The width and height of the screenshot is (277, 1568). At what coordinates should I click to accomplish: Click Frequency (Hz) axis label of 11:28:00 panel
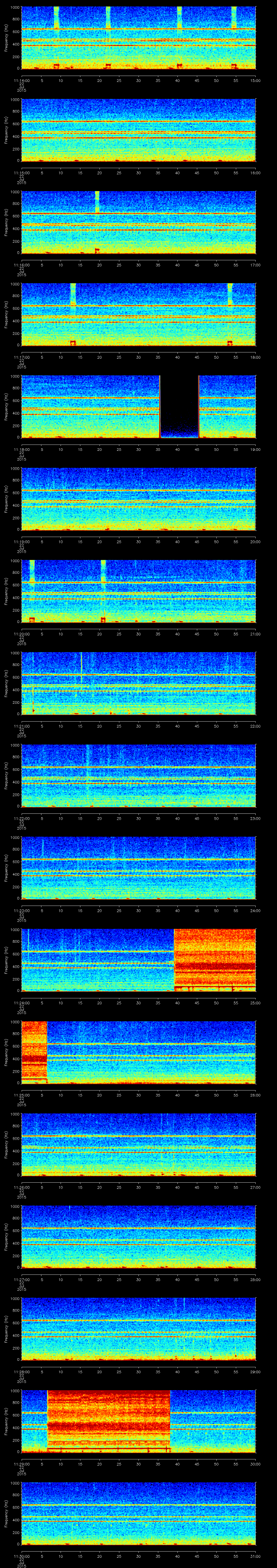click(6, 1329)
